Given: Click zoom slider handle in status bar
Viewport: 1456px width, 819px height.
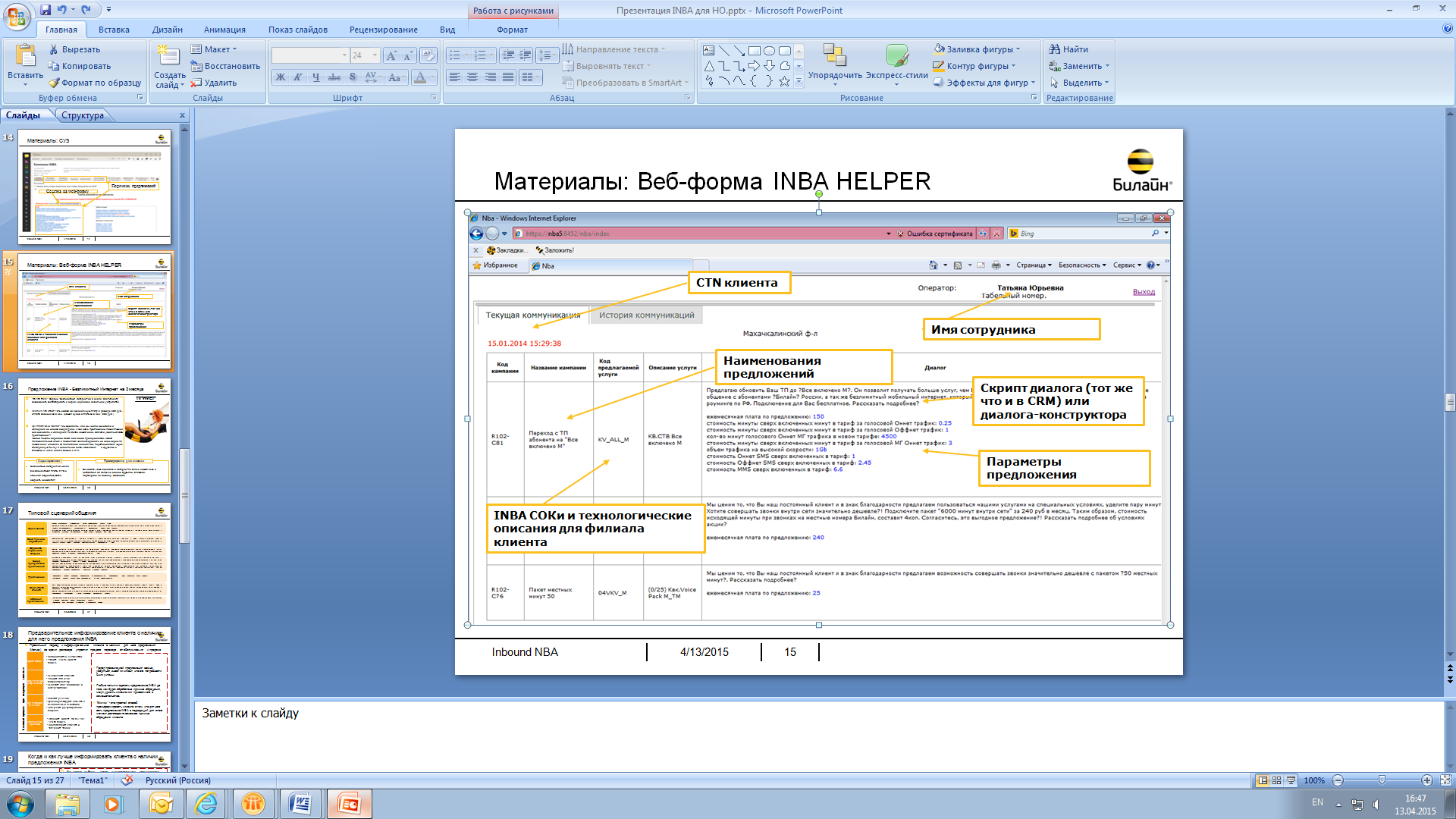Looking at the screenshot, I should [x=1382, y=780].
